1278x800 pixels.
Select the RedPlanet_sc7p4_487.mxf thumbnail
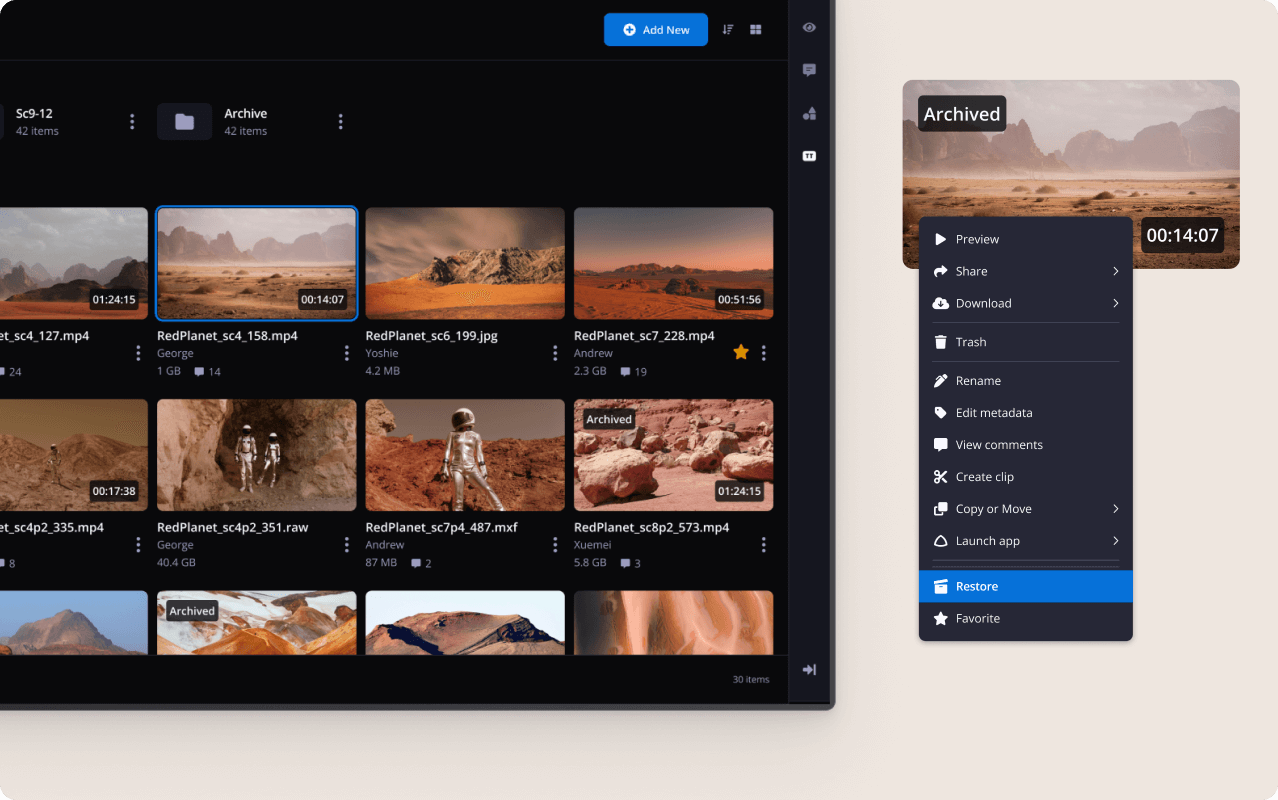coord(465,455)
